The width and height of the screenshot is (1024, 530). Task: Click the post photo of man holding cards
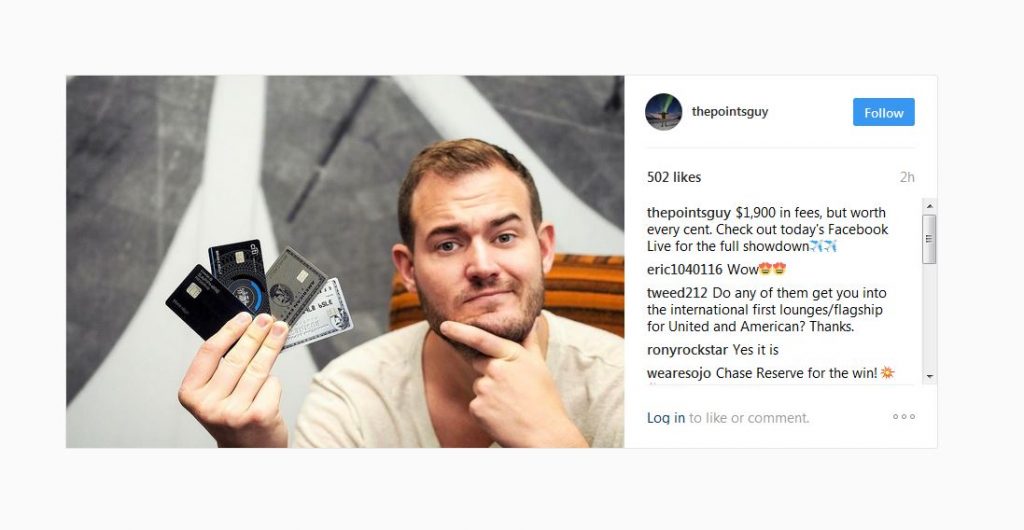point(345,262)
